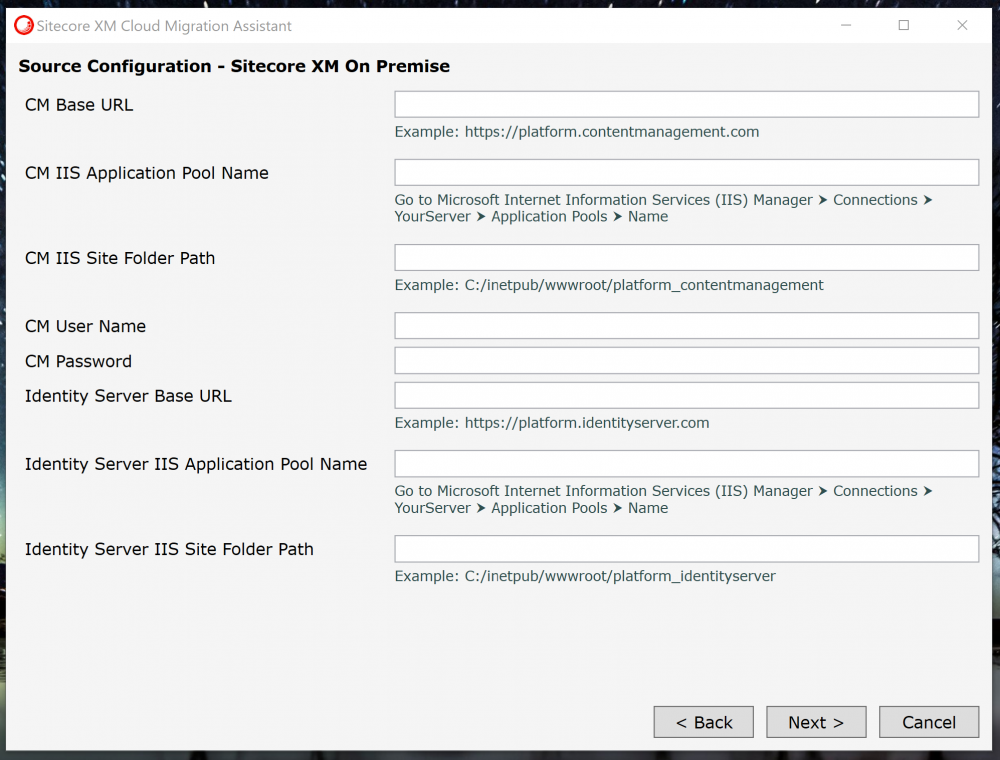Proceed with the Next > button
Viewport: 1000px width, 760px height.
[816, 722]
